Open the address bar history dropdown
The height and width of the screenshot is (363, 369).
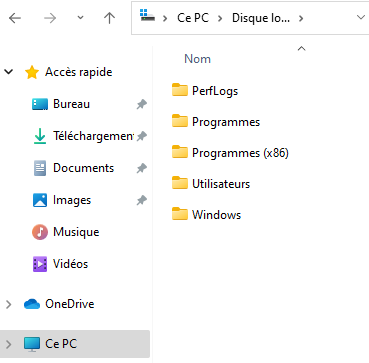point(361,17)
